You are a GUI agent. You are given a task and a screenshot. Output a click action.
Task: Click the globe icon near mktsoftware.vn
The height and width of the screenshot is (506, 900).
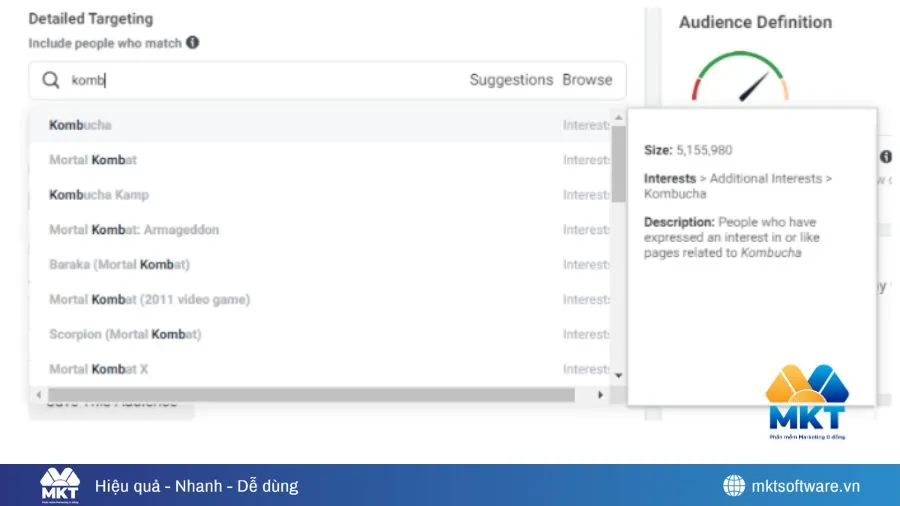click(734, 486)
